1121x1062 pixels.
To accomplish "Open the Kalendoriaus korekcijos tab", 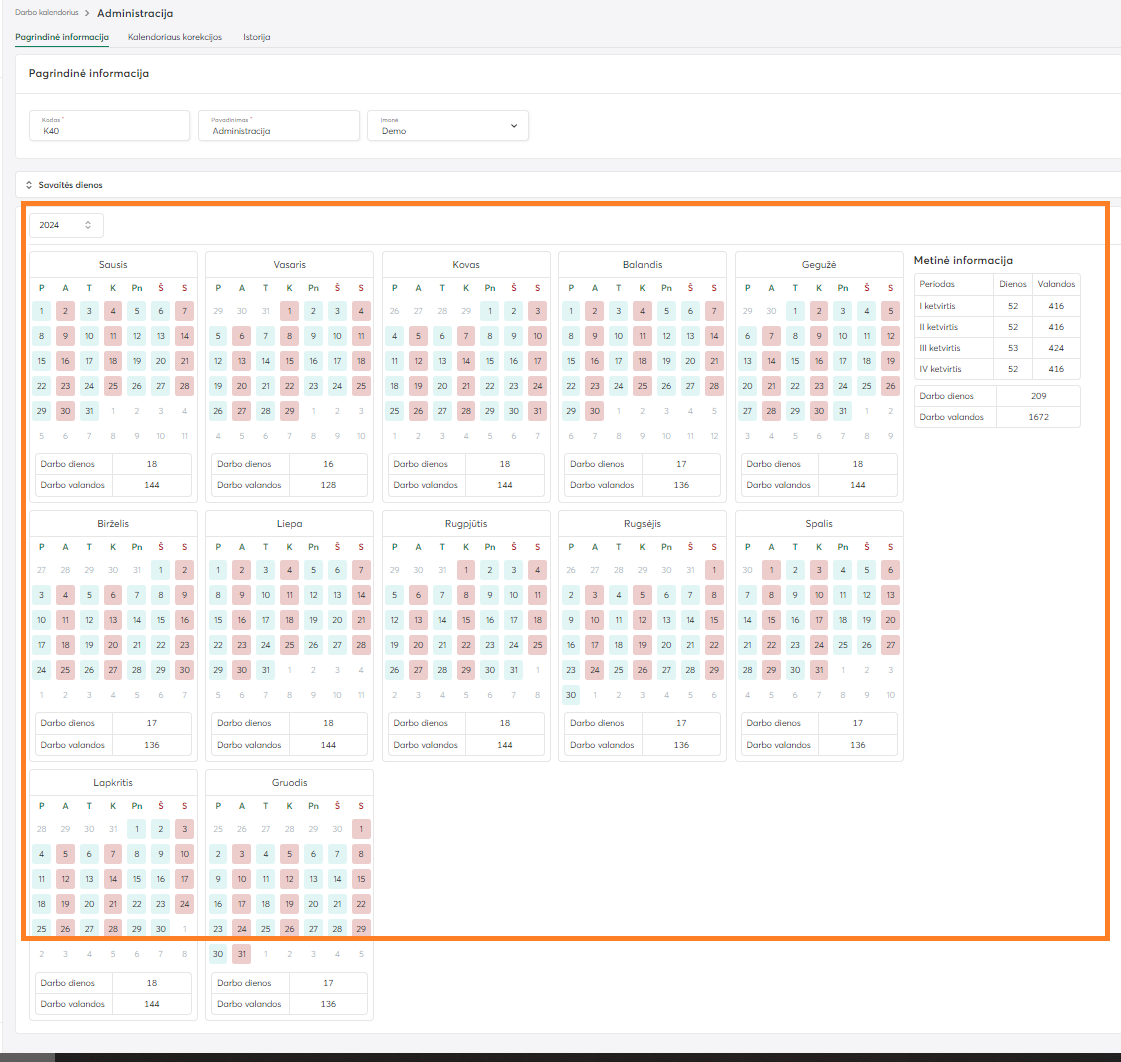I will tap(175, 37).
